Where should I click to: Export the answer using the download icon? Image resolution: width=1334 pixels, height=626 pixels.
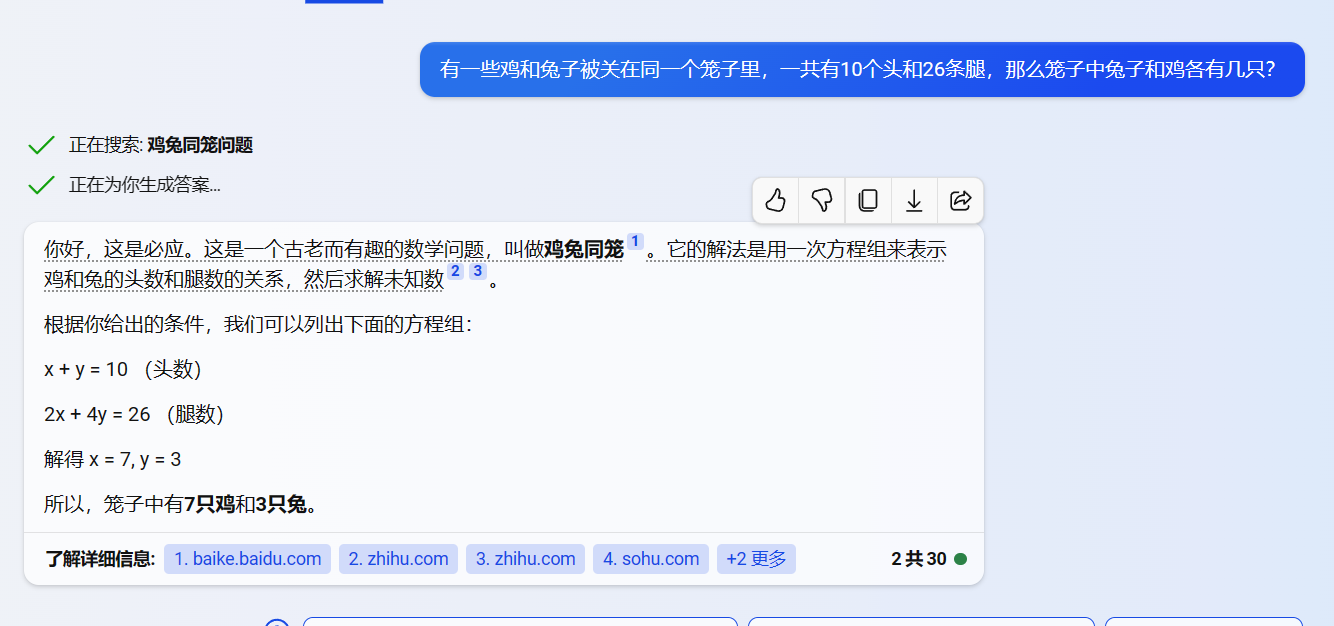[x=914, y=201]
